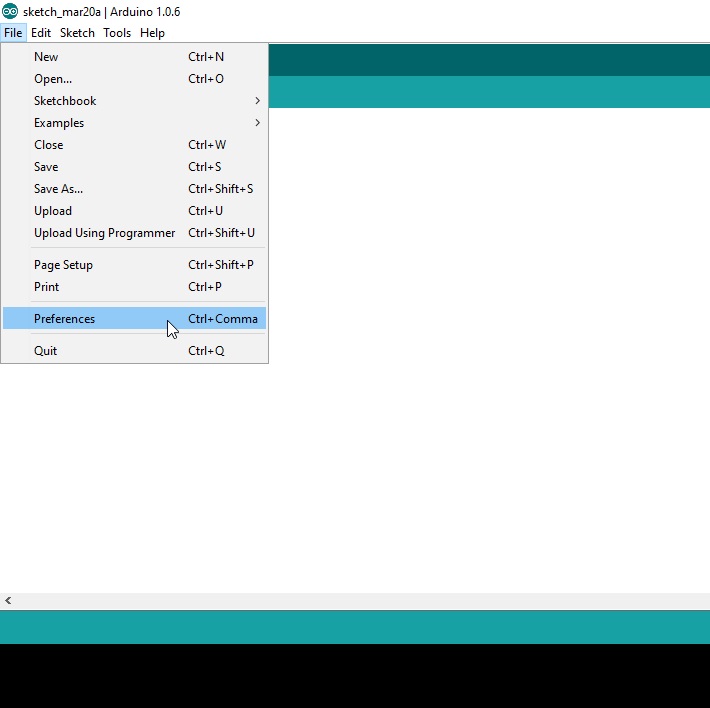Choose Upload Using Programmer
The image size is (710, 708).
click(x=134, y=233)
